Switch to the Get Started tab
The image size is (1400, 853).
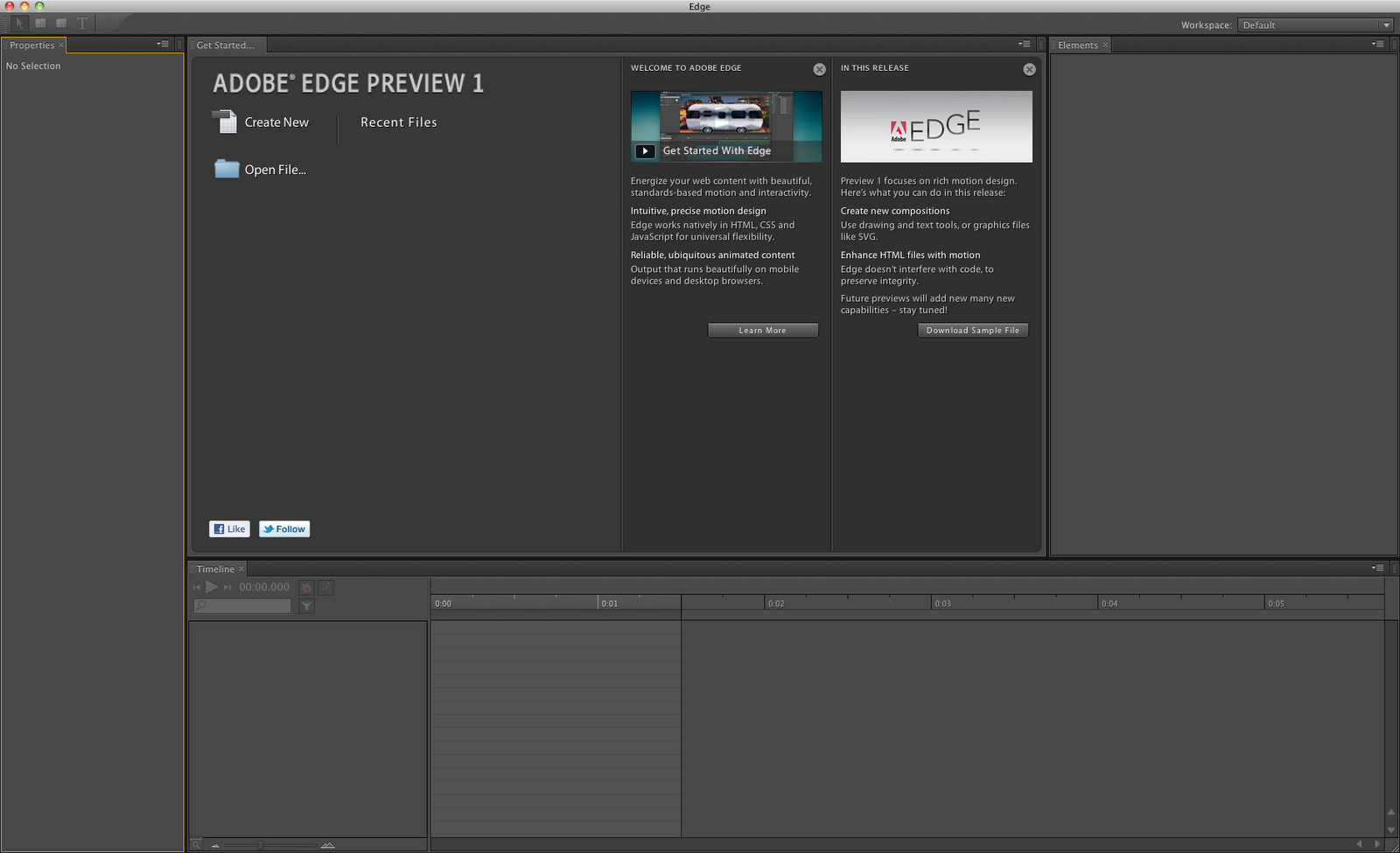(x=226, y=45)
